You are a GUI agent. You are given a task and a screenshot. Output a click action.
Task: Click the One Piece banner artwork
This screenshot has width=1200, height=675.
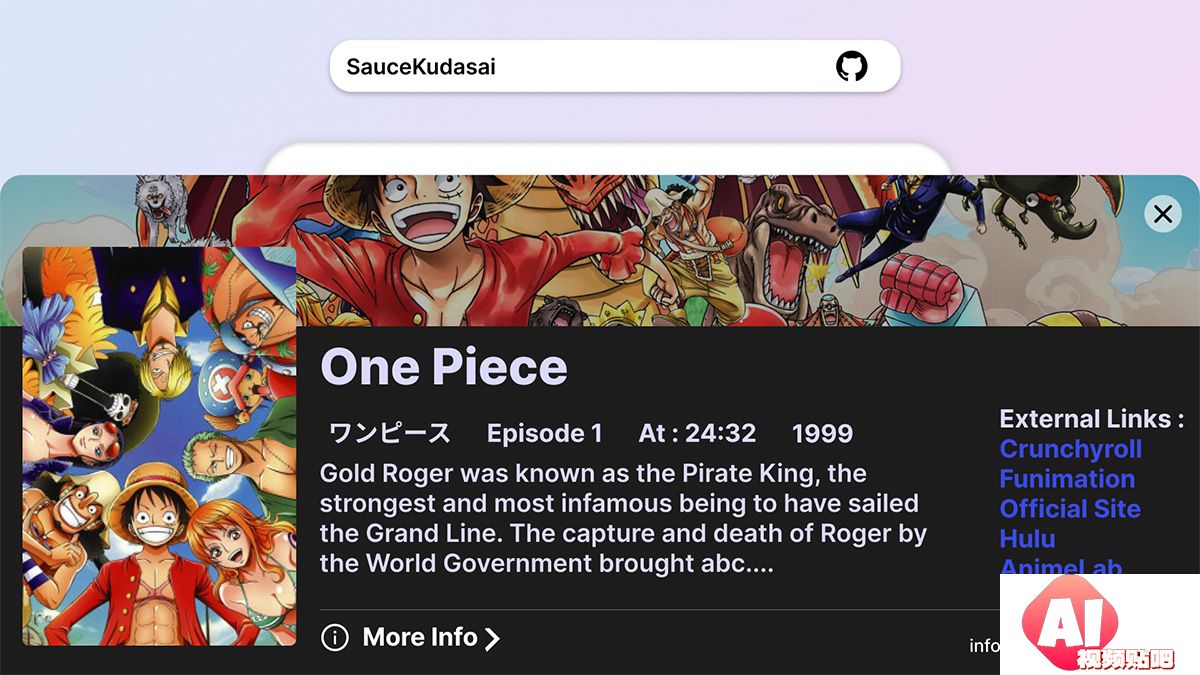point(700,250)
